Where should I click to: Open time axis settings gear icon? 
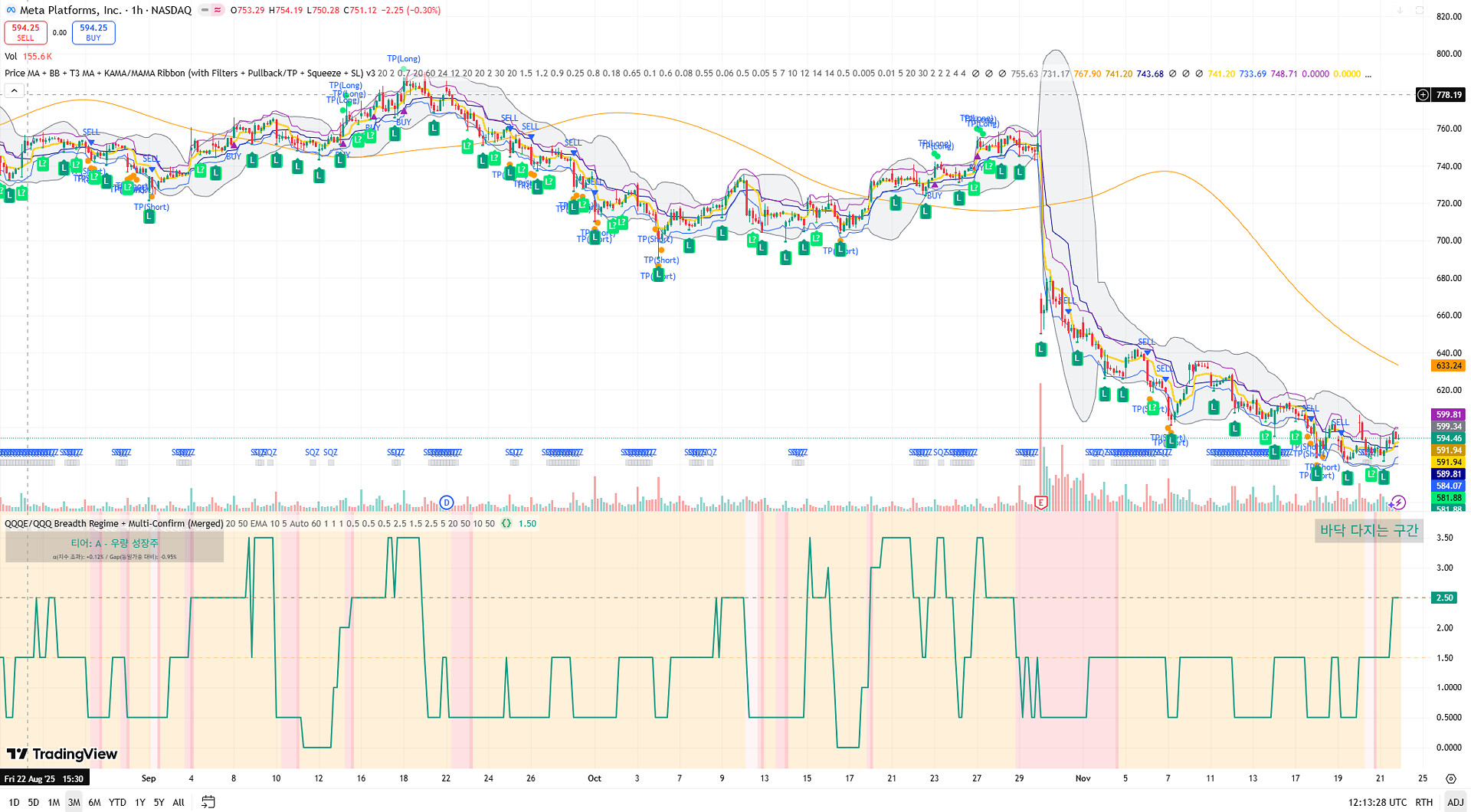(x=1450, y=778)
